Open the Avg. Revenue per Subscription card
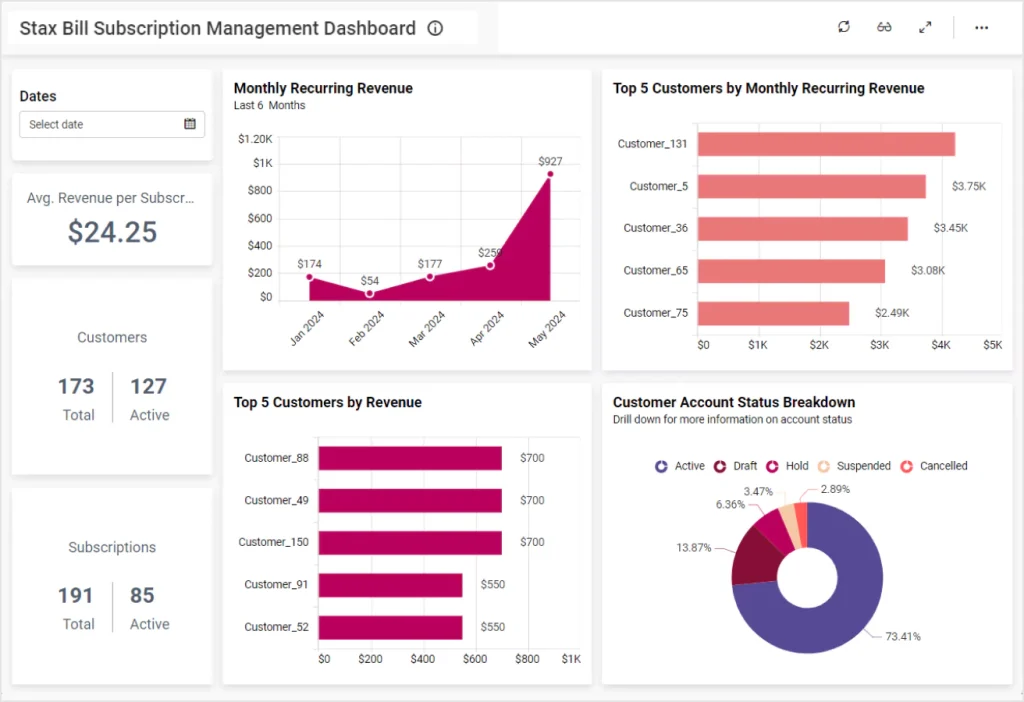 click(x=112, y=217)
